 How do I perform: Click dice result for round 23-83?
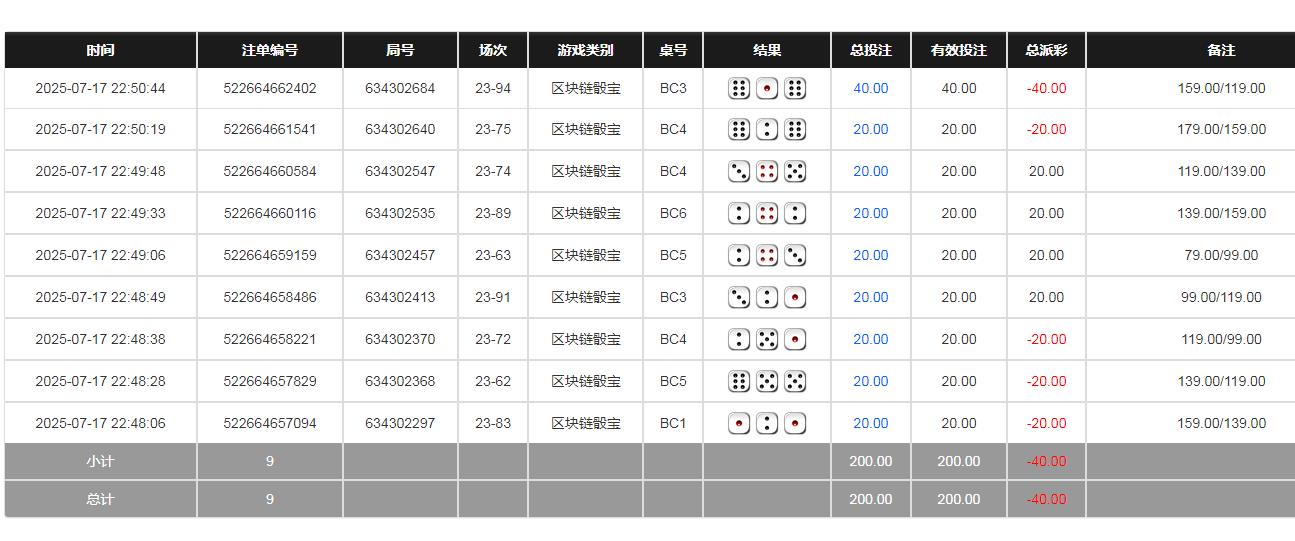point(767,424)
